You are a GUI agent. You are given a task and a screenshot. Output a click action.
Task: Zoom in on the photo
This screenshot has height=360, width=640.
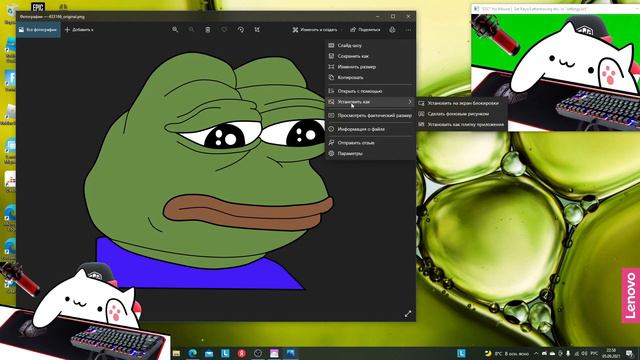[175, 29]
